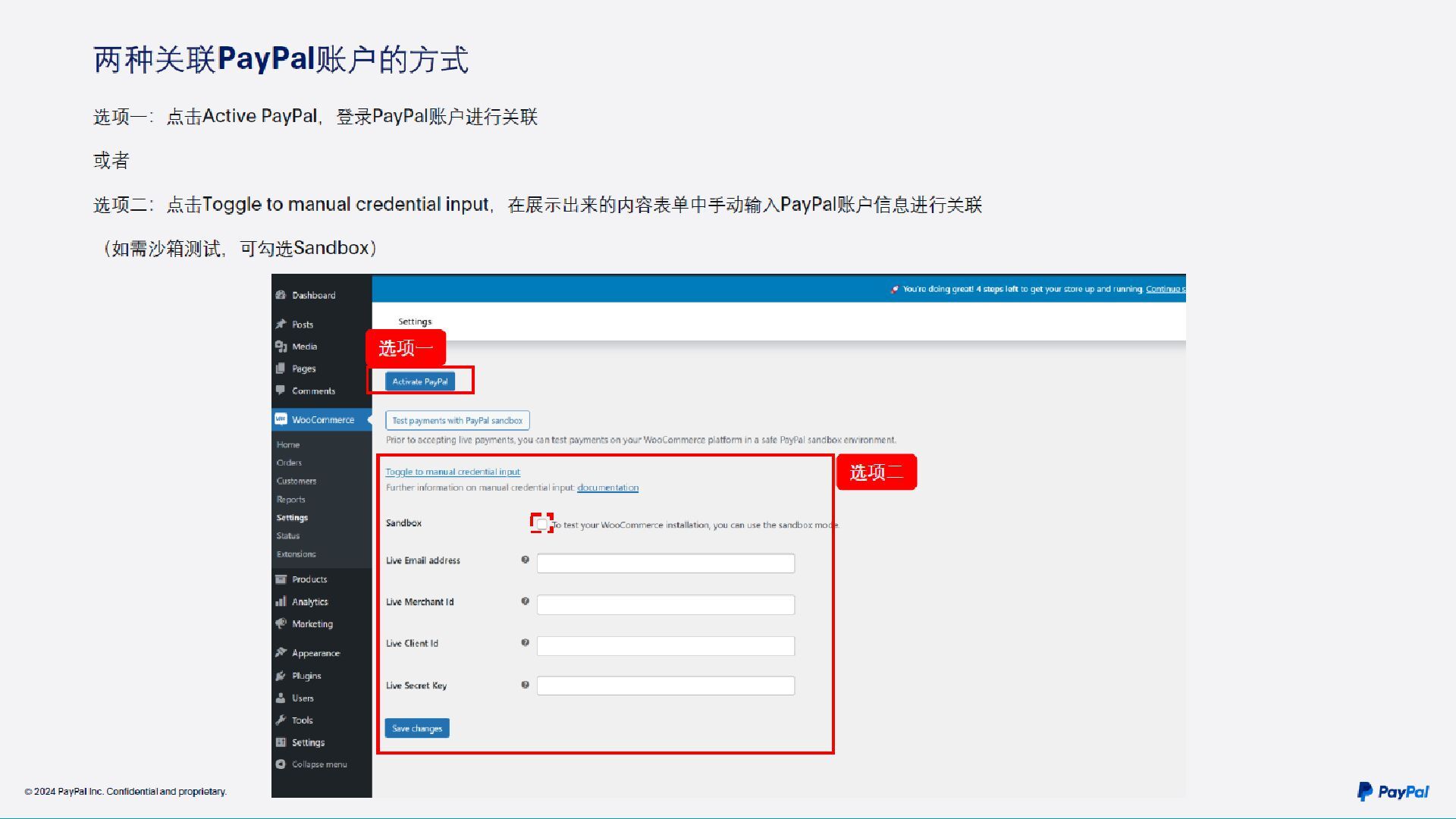Open the Customers submenu item
Image resolution: width=1456 pixels, height=819 pixels.
pos(297,481)
